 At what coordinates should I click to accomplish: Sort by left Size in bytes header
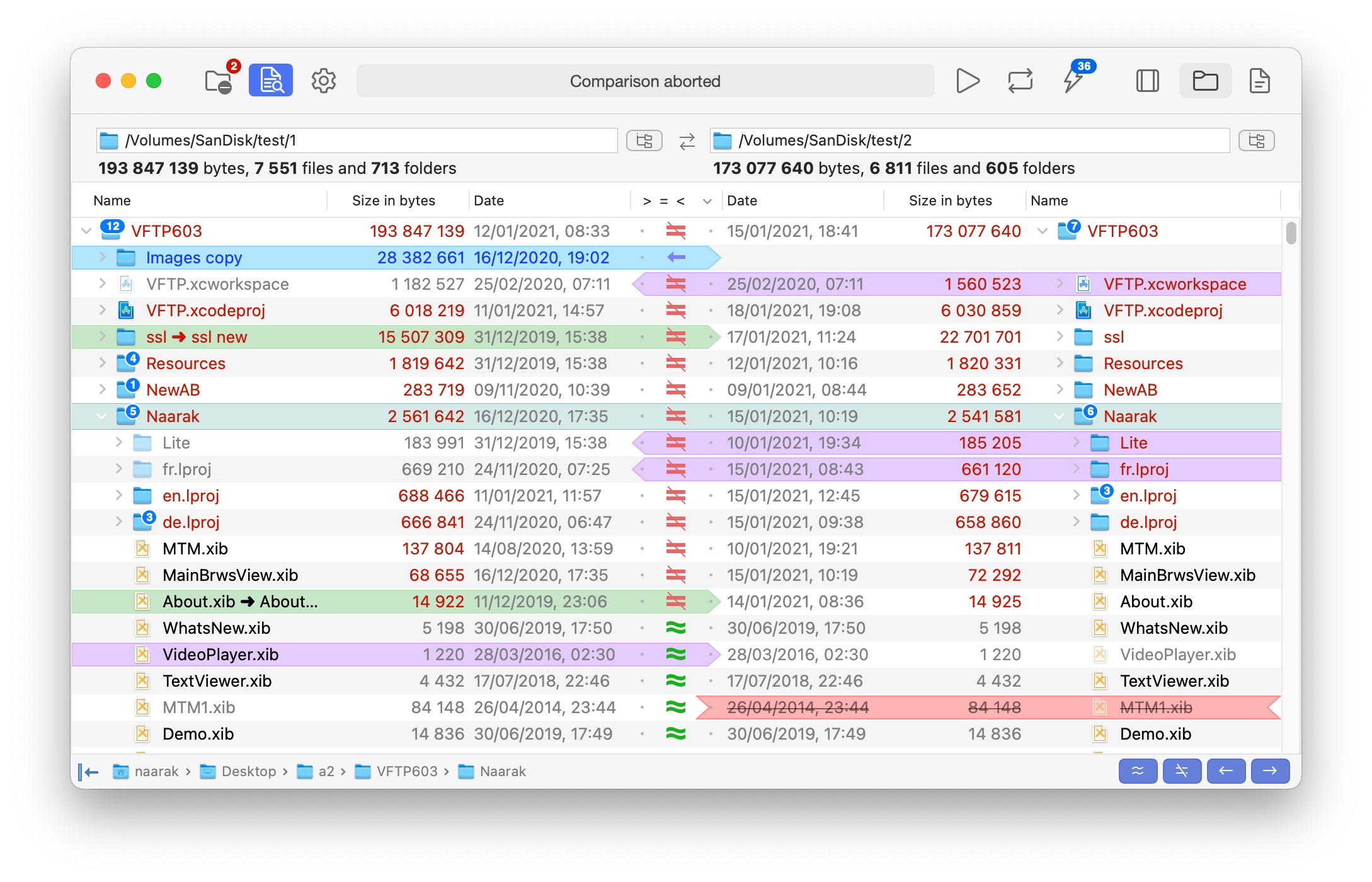coord(394,200)
